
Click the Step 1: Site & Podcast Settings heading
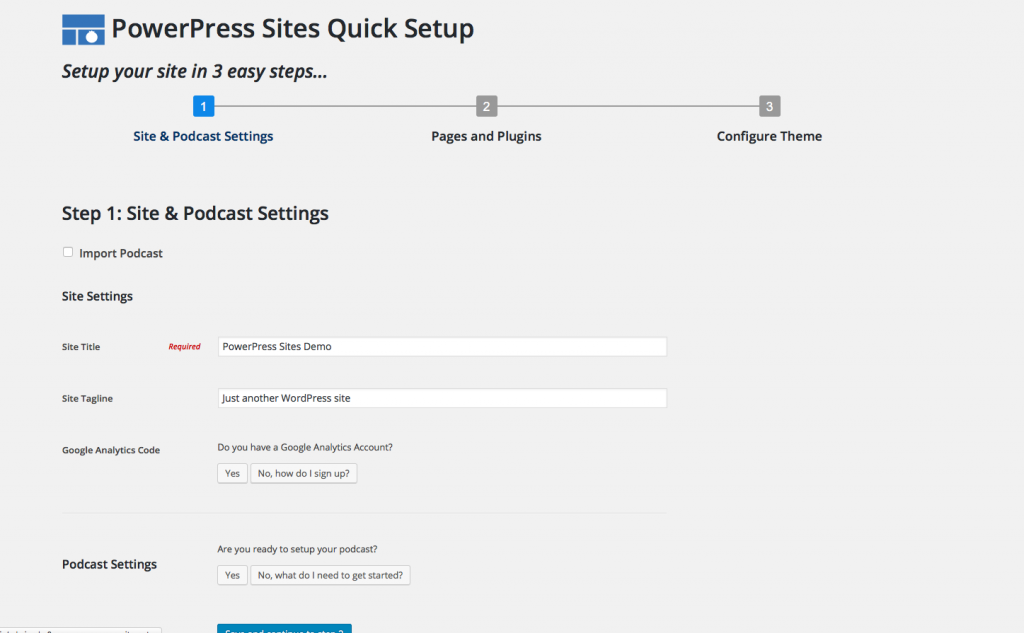[195, 214]
